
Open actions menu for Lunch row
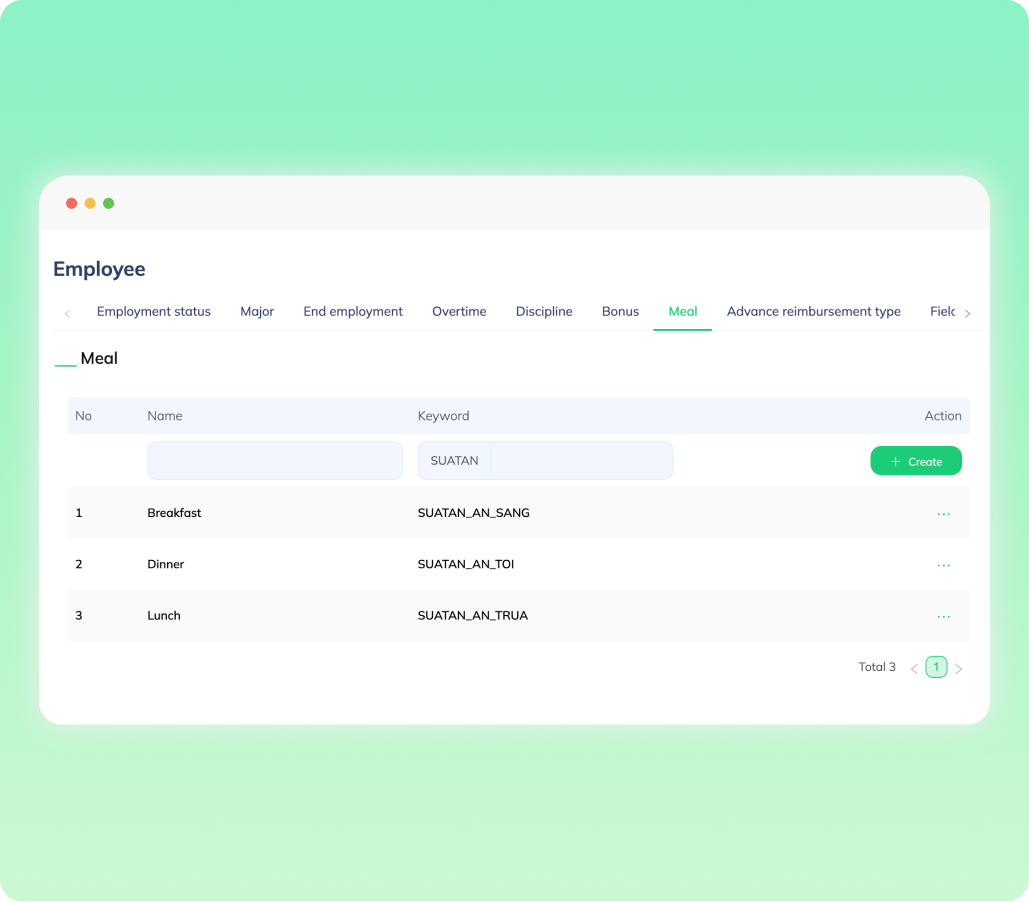(943, 616)
